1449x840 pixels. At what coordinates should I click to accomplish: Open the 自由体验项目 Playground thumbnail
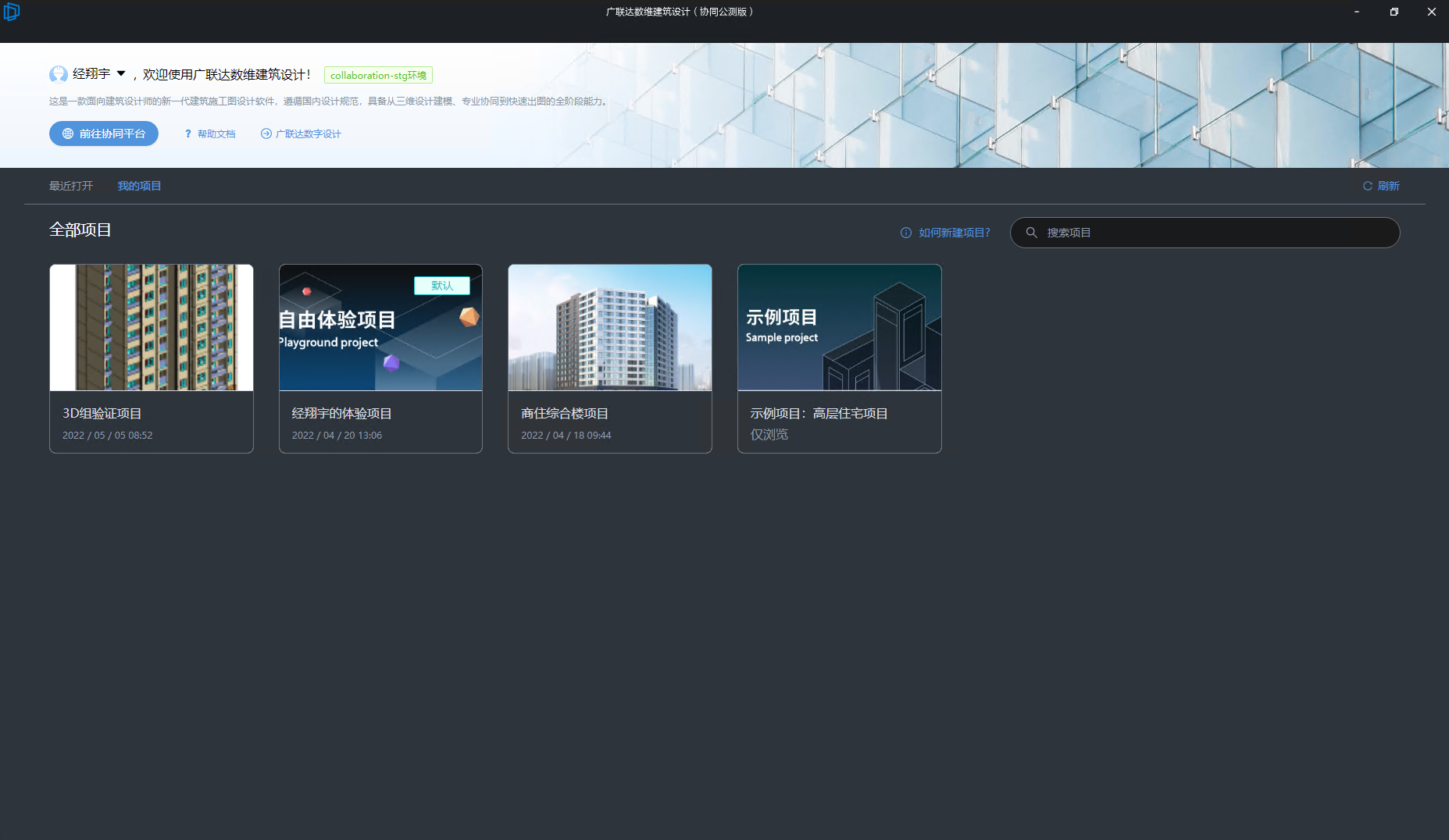pyautogui.click(x=380, y=327)
